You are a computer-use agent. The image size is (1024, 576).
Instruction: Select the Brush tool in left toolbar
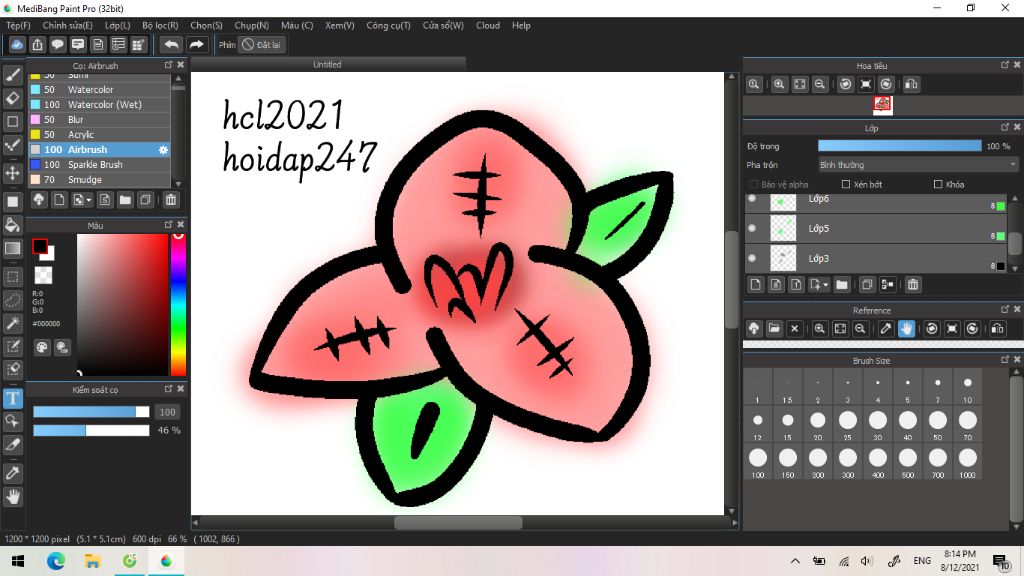(x=12, y=75)
